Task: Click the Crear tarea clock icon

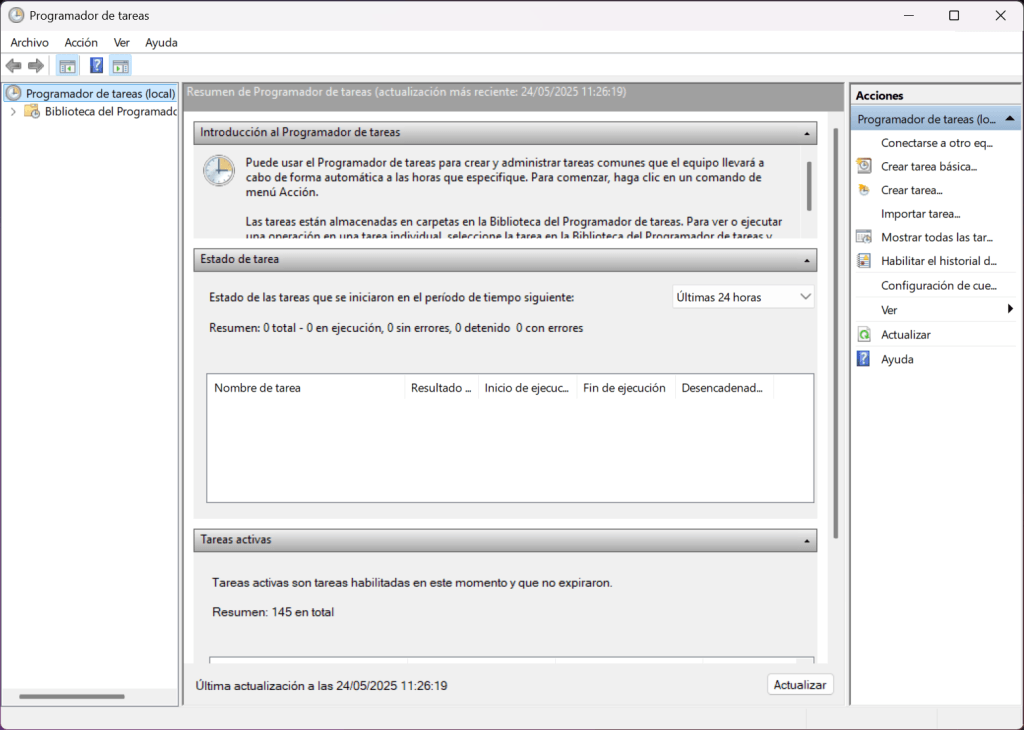Action: (x=864, y=190)
